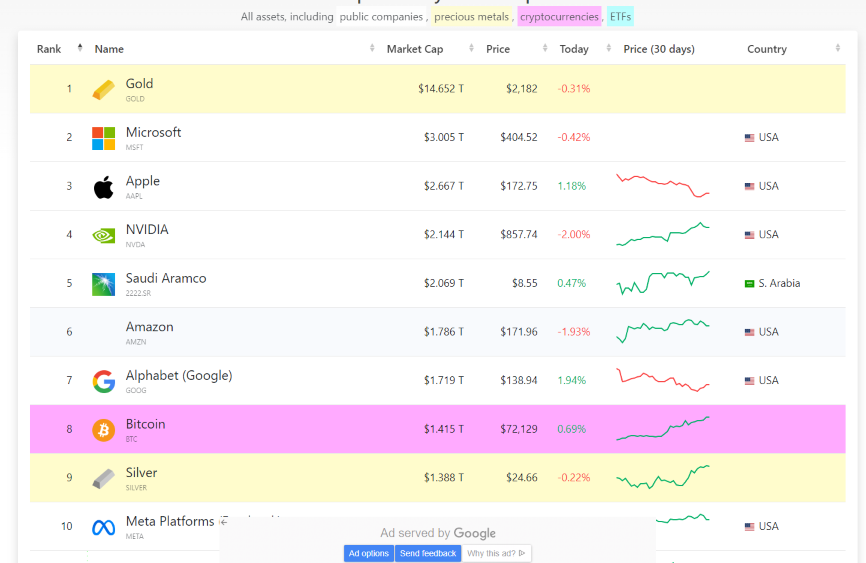Click the Microsoft logo icon
Image resolution: width=866 pixels, height=563 pixels.
pyautogui.click(x=103, y=138)
